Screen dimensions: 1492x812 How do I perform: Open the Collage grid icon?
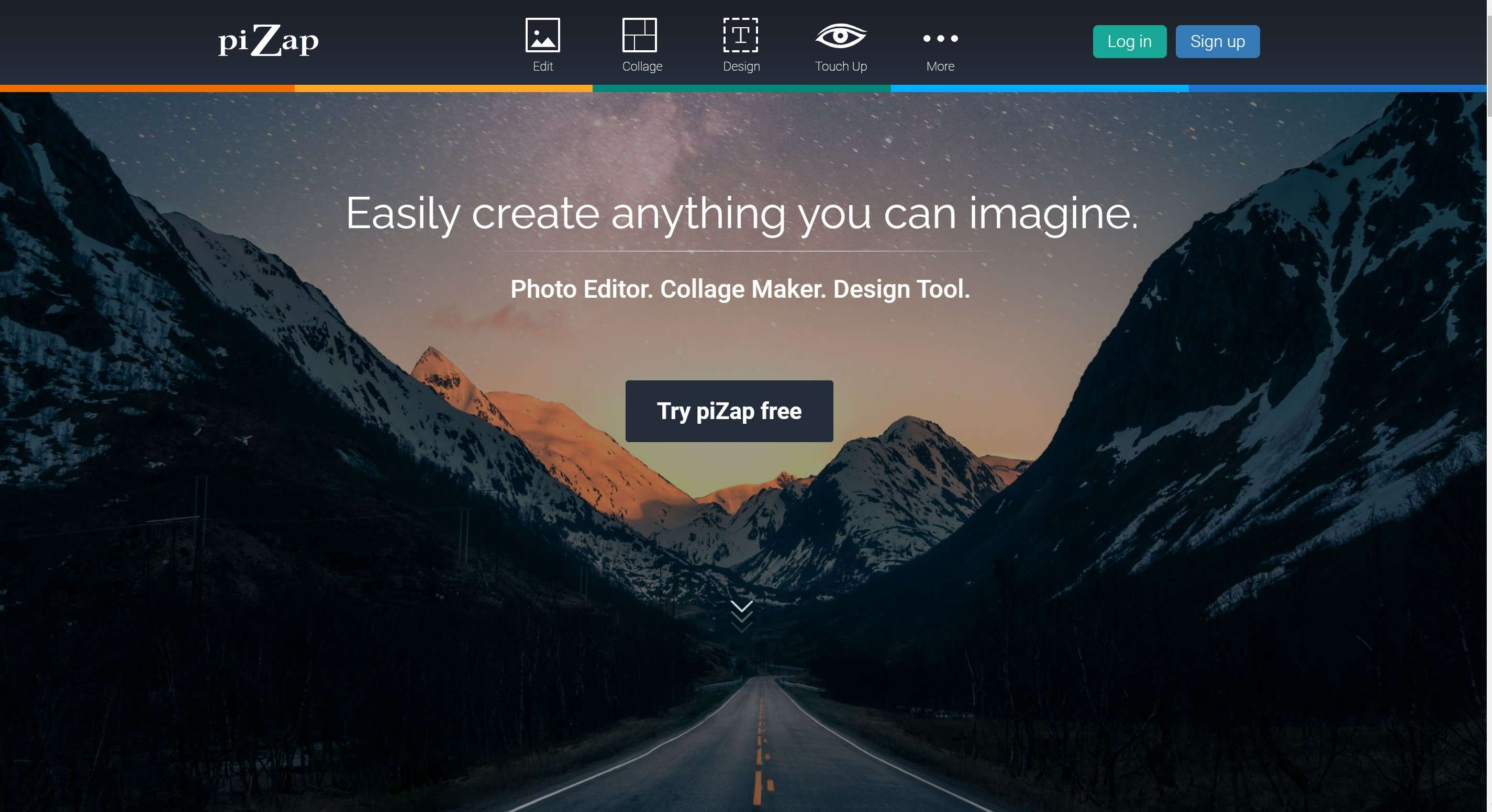[641, 35]
